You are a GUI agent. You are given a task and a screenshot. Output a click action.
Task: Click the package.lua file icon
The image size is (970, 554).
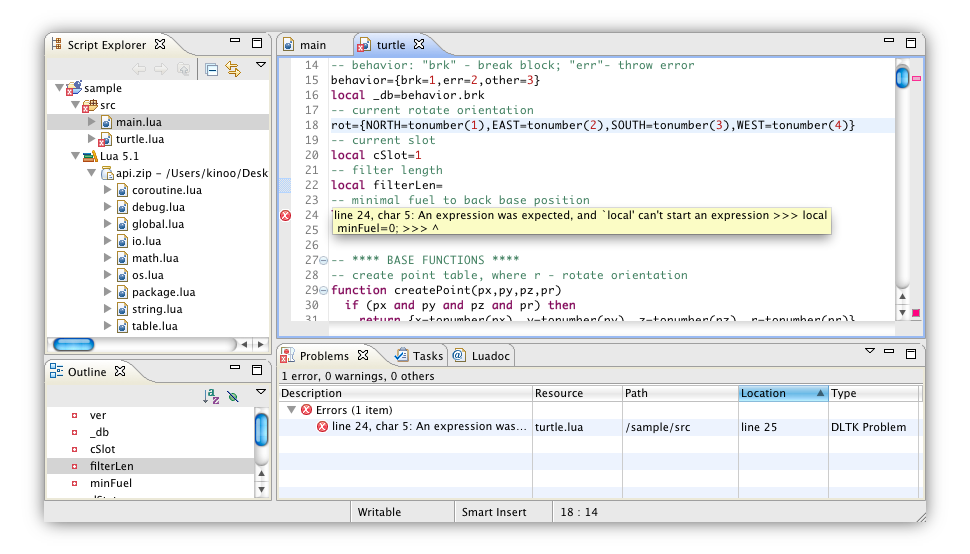pos(122,292)
